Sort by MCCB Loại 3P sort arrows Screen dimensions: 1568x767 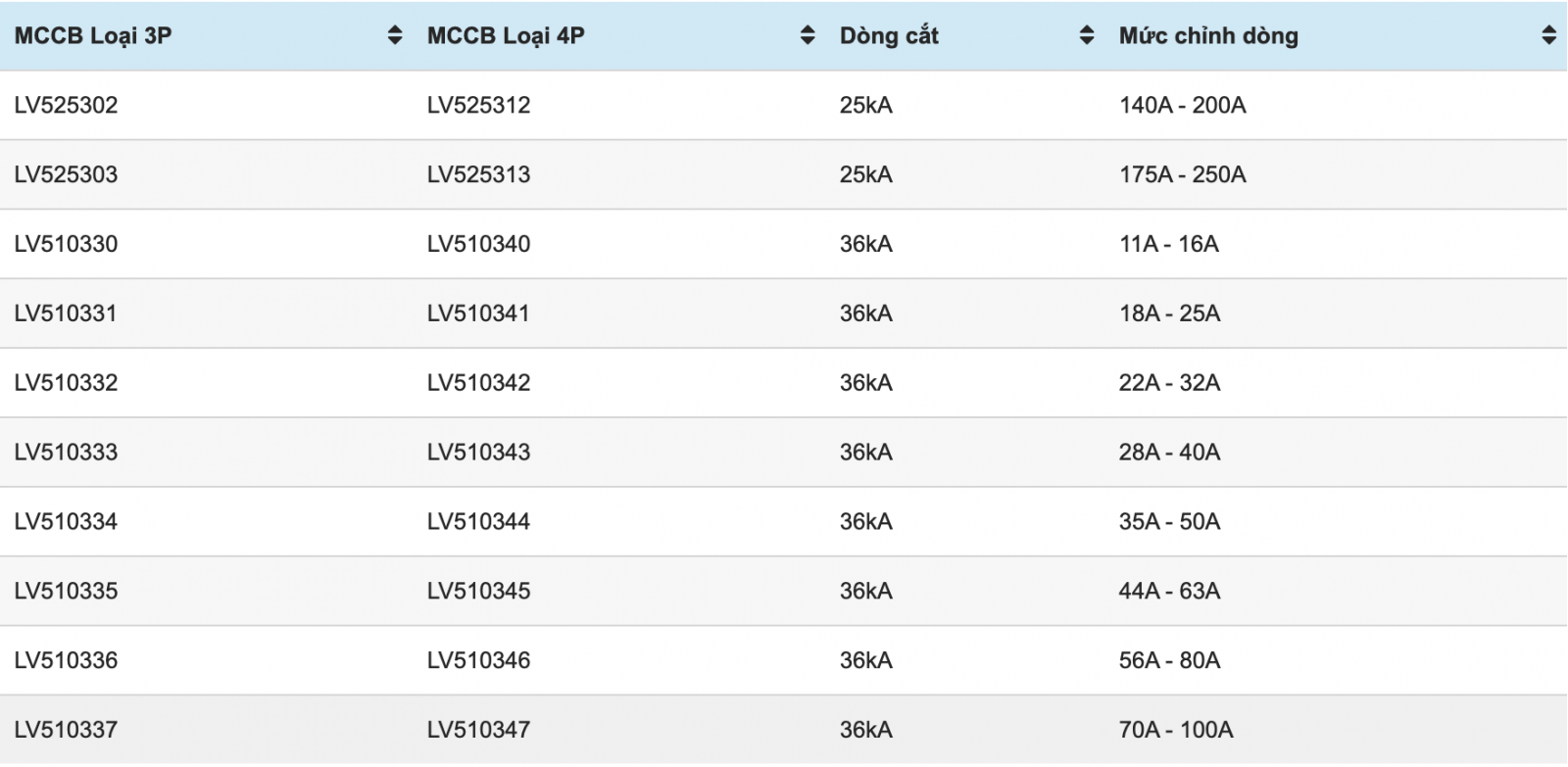(395, 35)
